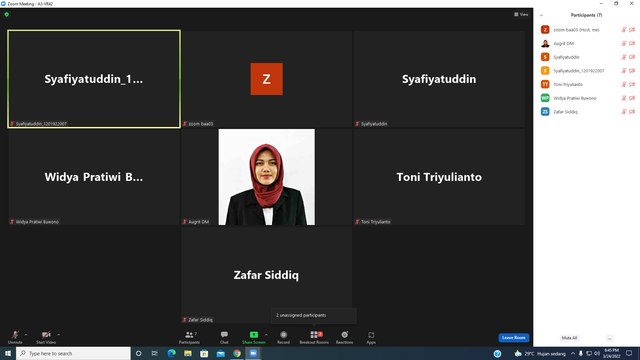This screenshot has height=360, width=640.
Task: Click muted mic icon in Zafar Siddiq row
Action: point(624,112)
